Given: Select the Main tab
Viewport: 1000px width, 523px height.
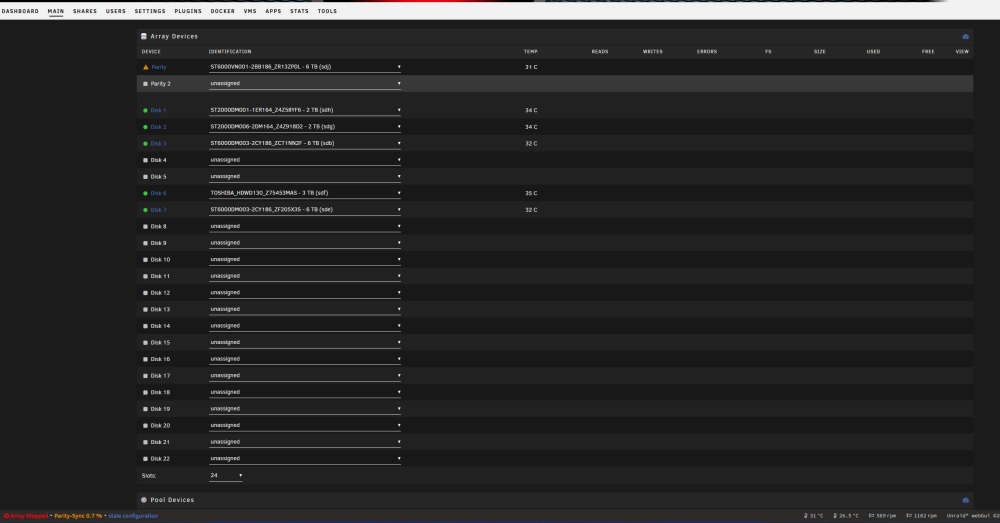Looking at the screenshot, I should click(55, 11).
